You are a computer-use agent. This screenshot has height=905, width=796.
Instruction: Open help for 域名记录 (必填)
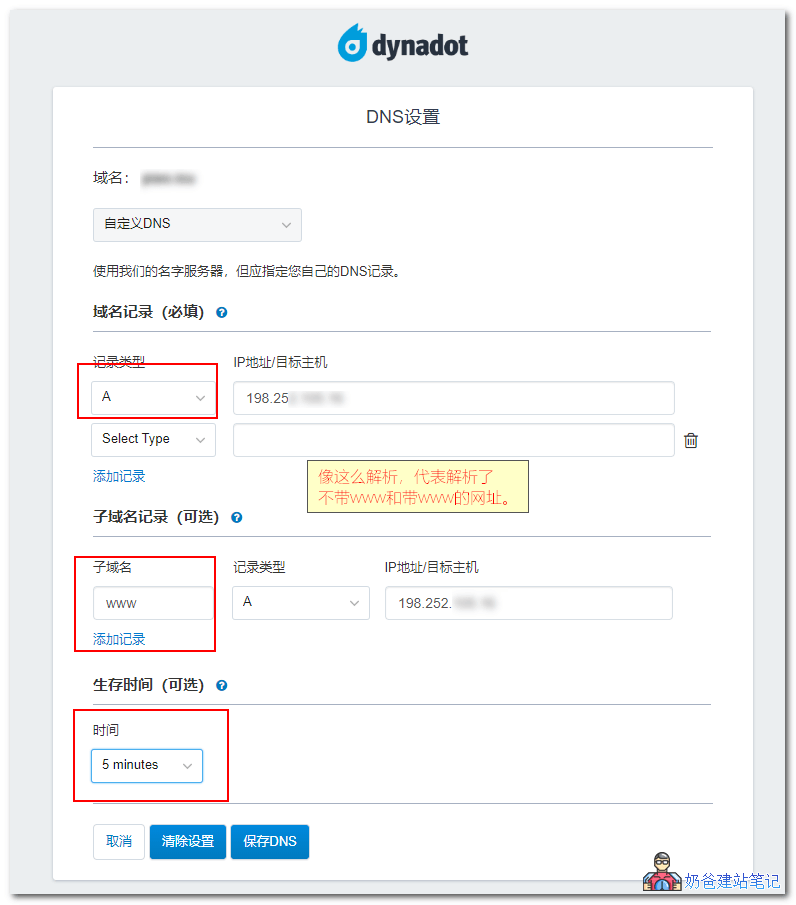coord(222,312)
